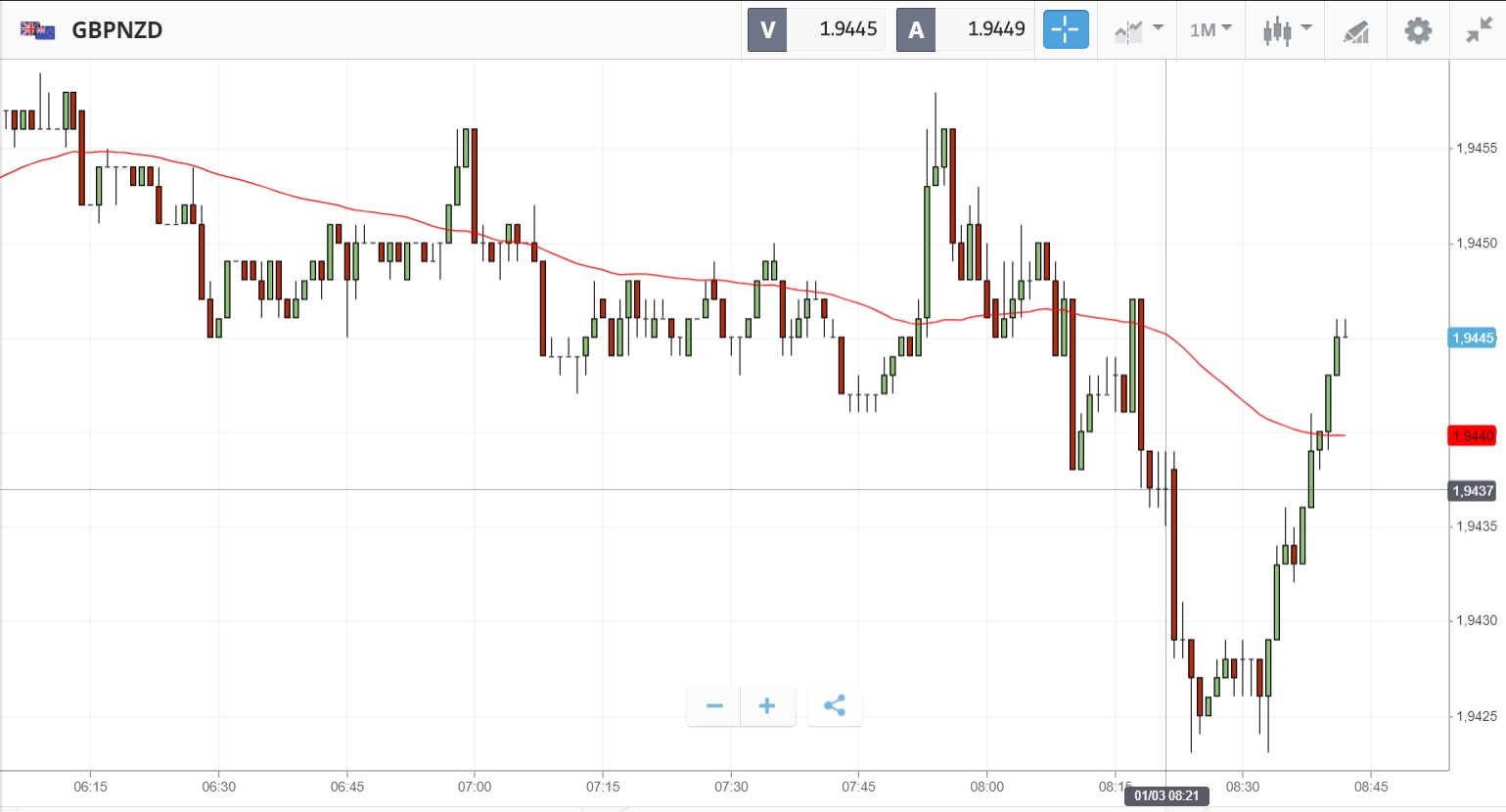Collapse chart with shrink arrows icon
Image resolution: width=1506 pixels, height=812 pixels.
1479,30
